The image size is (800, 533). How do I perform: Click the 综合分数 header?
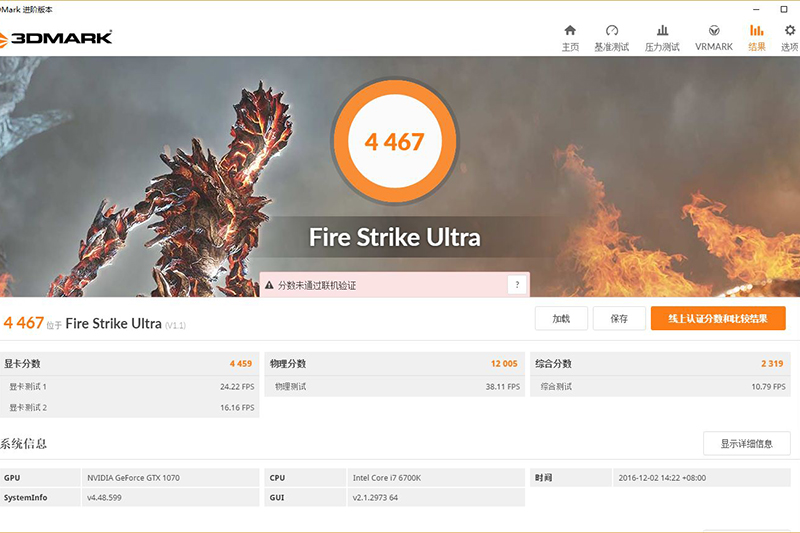[x=553, y=364]
